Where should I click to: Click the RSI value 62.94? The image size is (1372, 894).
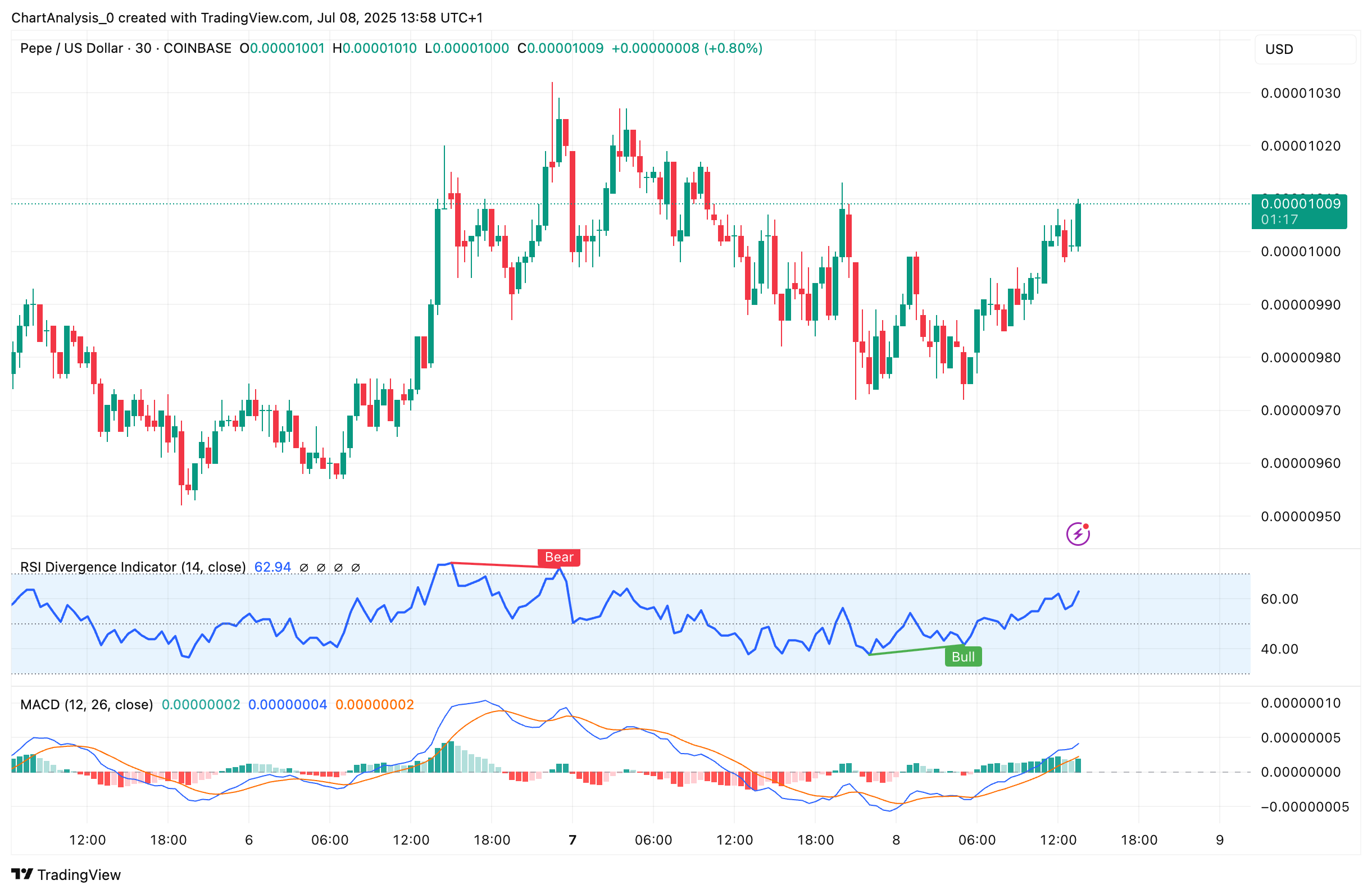(x=272, y=567)
